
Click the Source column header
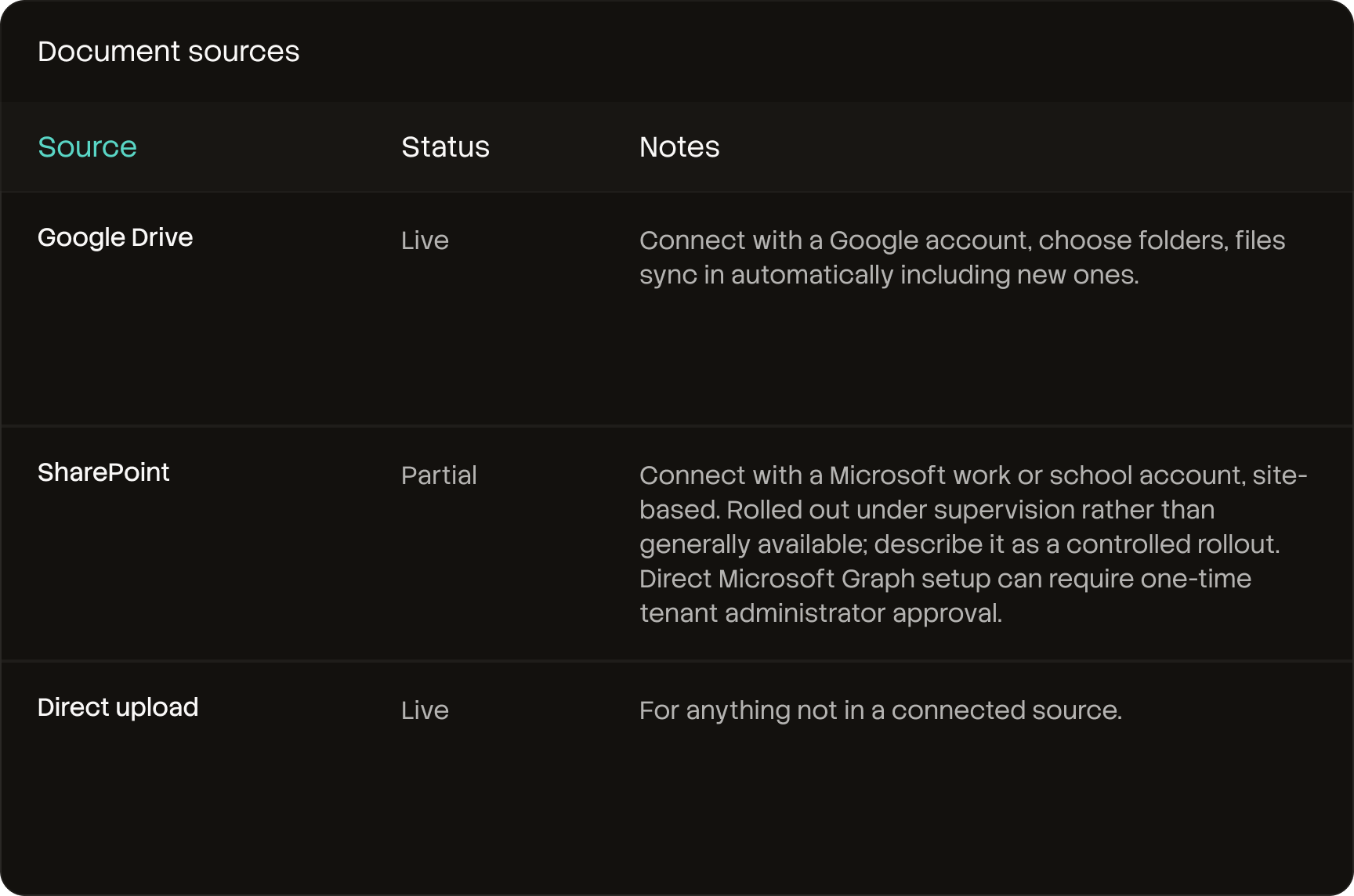click(87, 147)
